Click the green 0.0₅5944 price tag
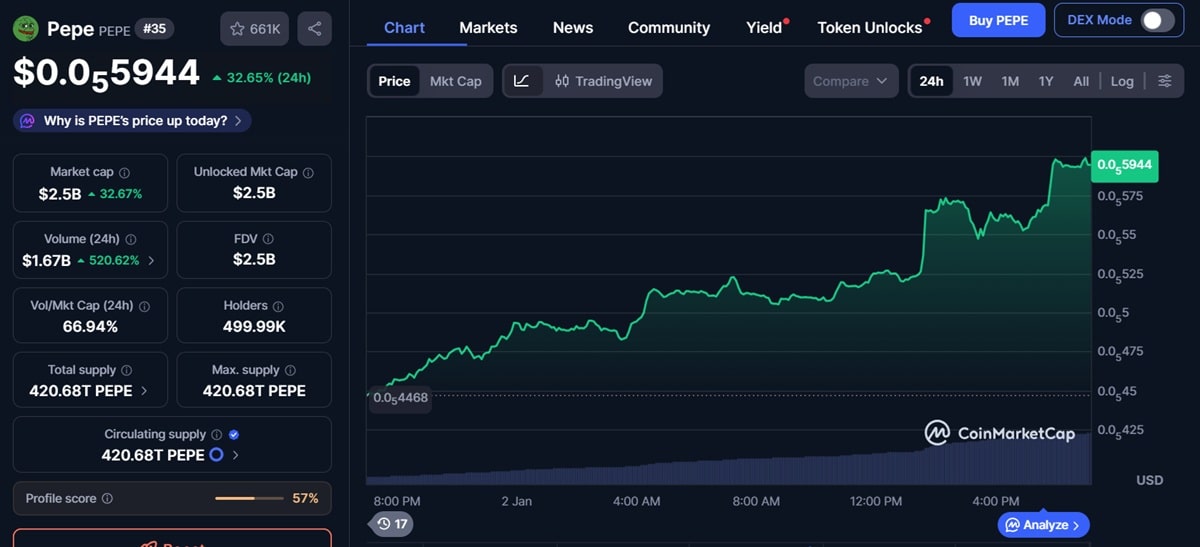This screenshot has width=1200, height=547. pyautogui.click(x=1125, y=164)
